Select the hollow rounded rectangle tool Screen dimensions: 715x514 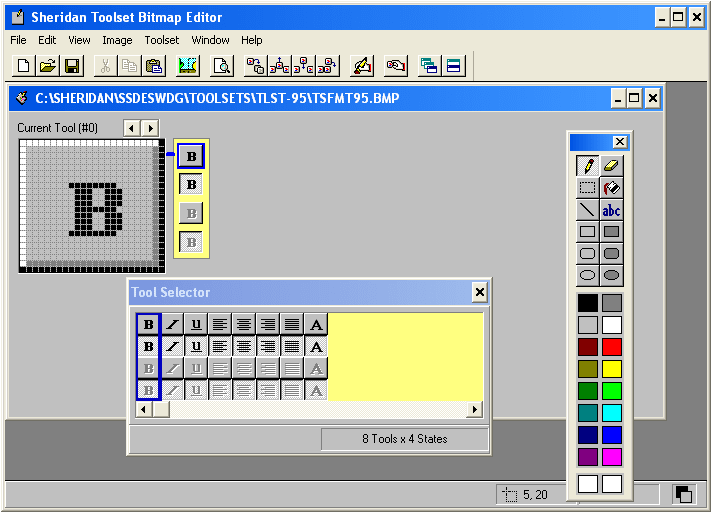(x=587, y=254)
